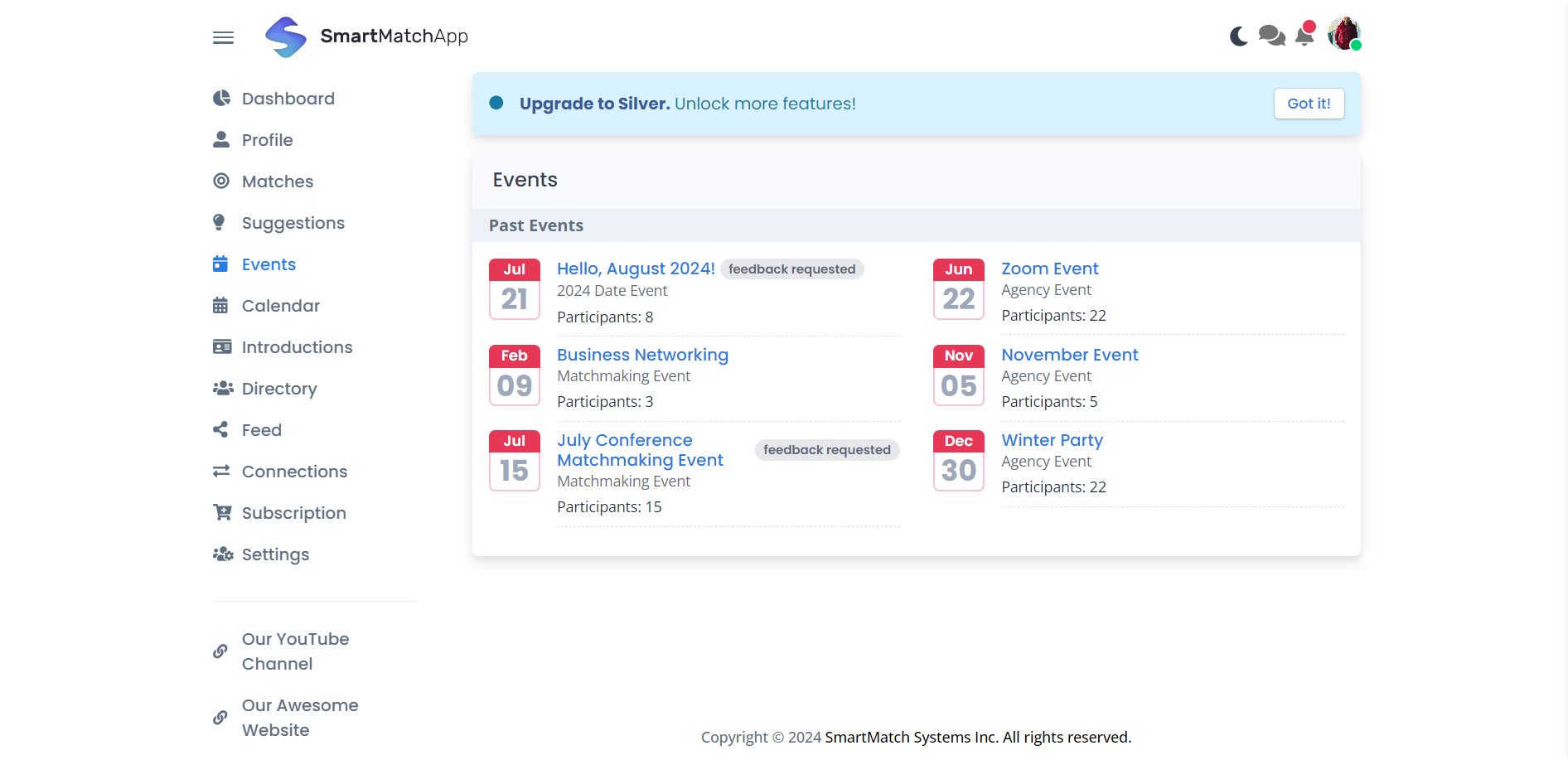This screenshot has height=760, width=1568.
Task: Toggle the upgrade banner dot indicator
Action: pos(496,103)
